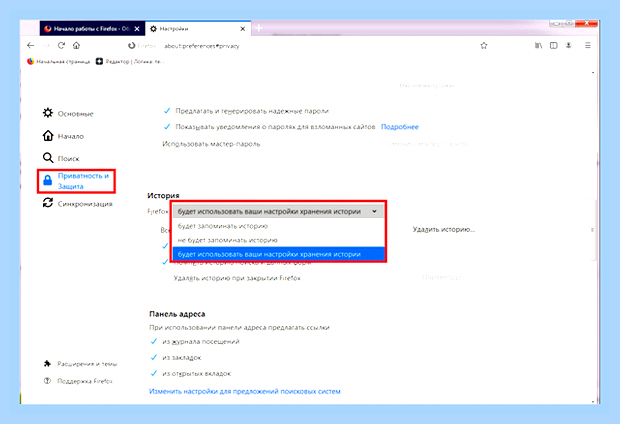Screen dimensions: 620x424
Task: Bookmark this page with the star icon
Action: point(484,45)
